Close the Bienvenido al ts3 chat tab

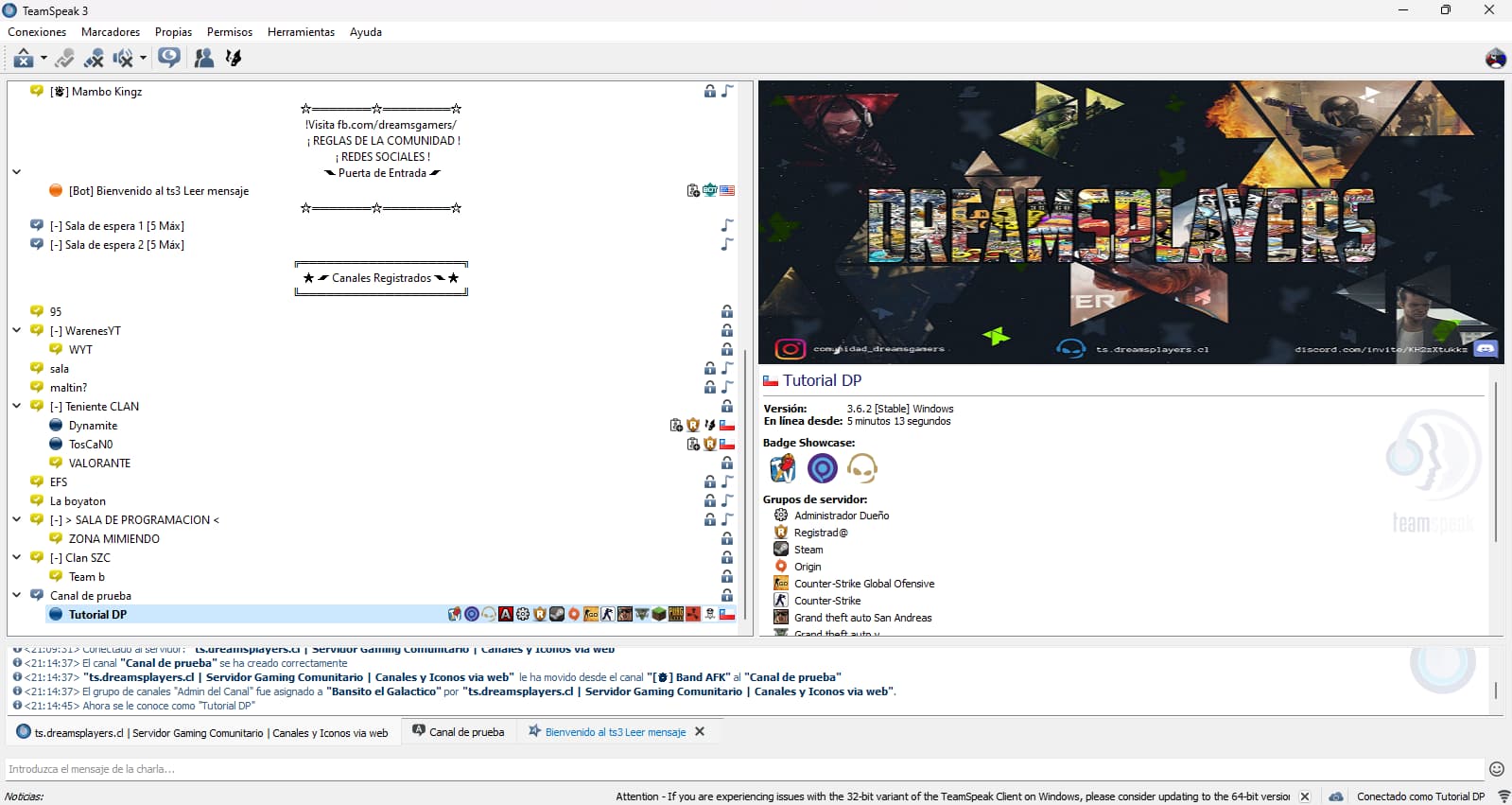[x=700, y=732]
